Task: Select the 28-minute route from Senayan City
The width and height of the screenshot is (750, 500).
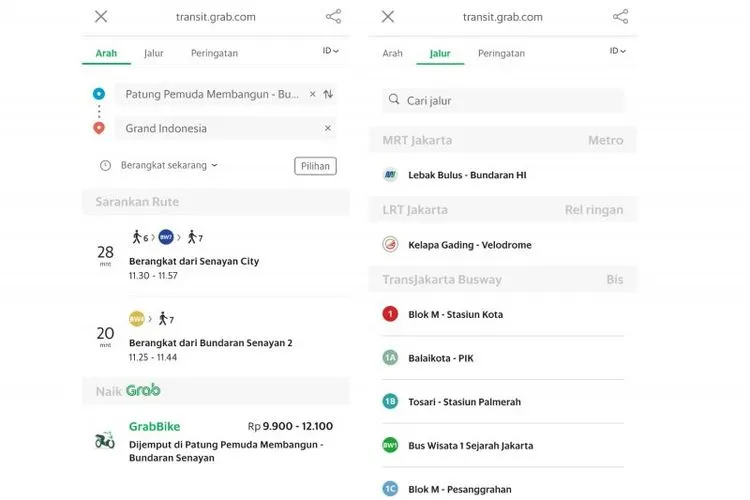Action: point(216,256)
